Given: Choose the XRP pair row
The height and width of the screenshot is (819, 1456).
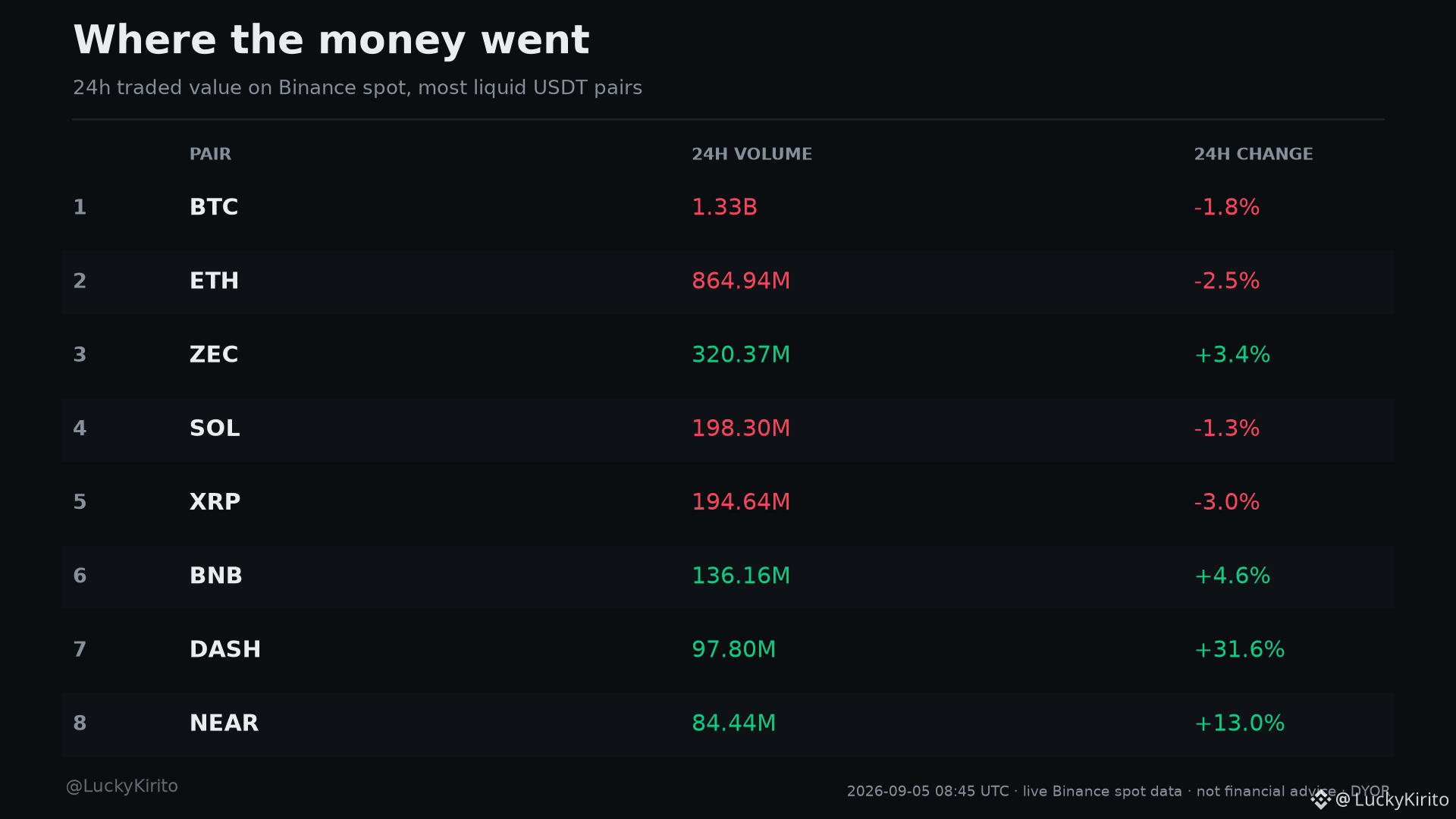Looking at the screenshot, I should (728, 501).
